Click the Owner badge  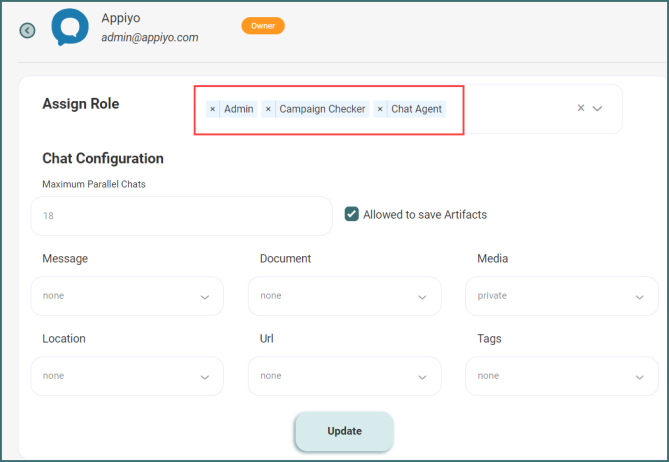263,26
